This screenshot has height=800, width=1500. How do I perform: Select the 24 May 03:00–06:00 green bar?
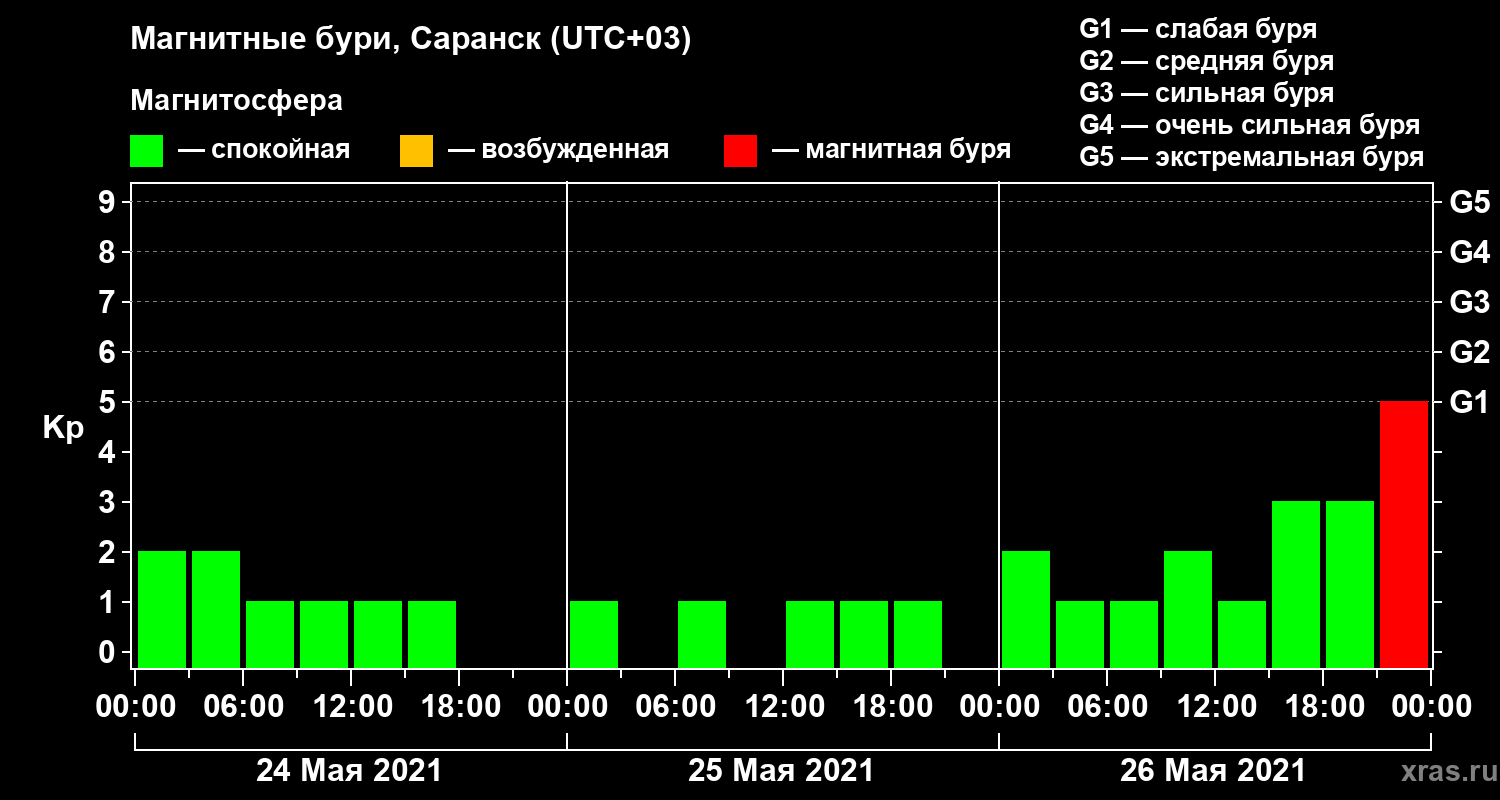(216, 610)
